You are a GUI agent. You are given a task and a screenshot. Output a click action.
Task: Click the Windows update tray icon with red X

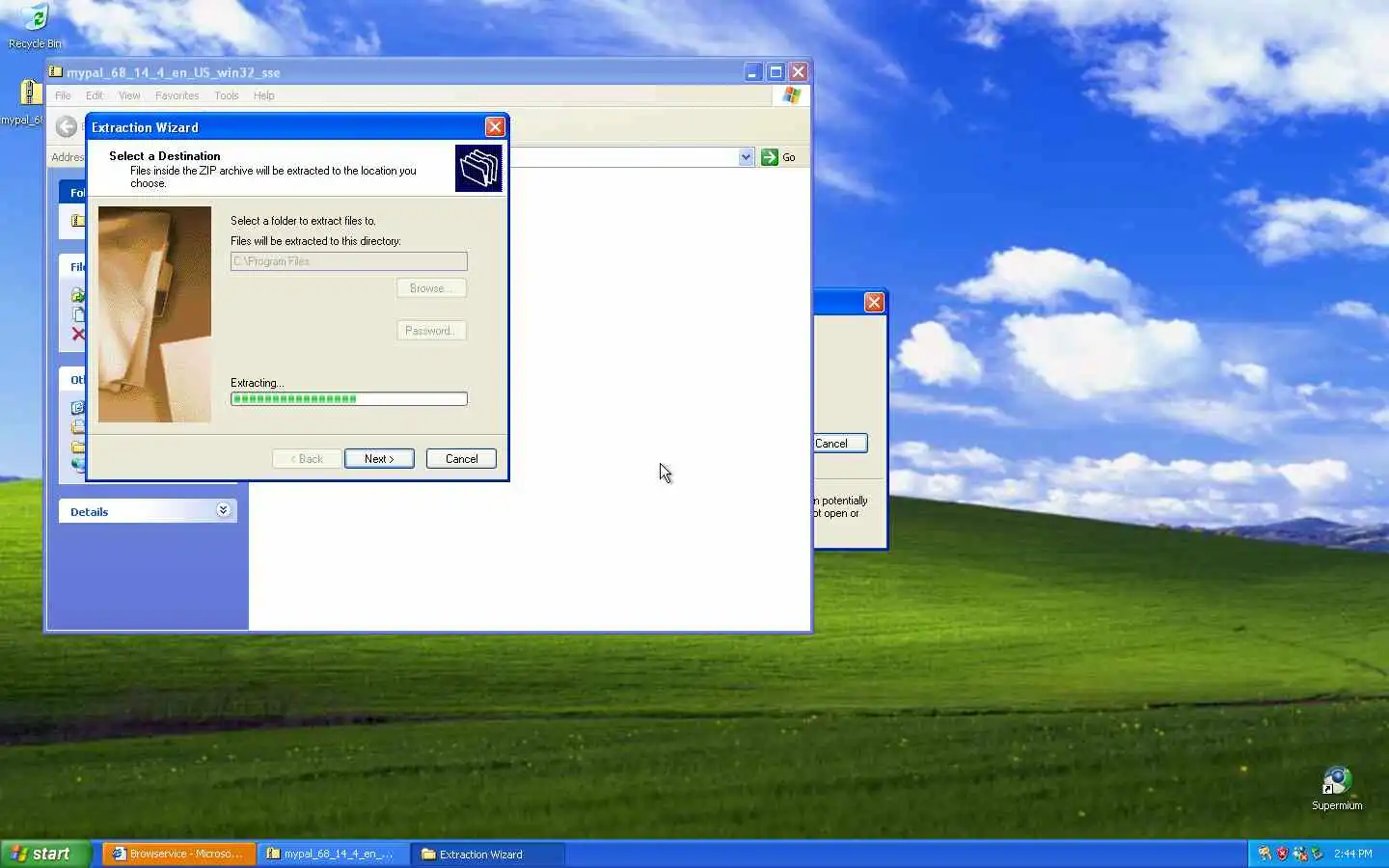(x=1299, y=854)
